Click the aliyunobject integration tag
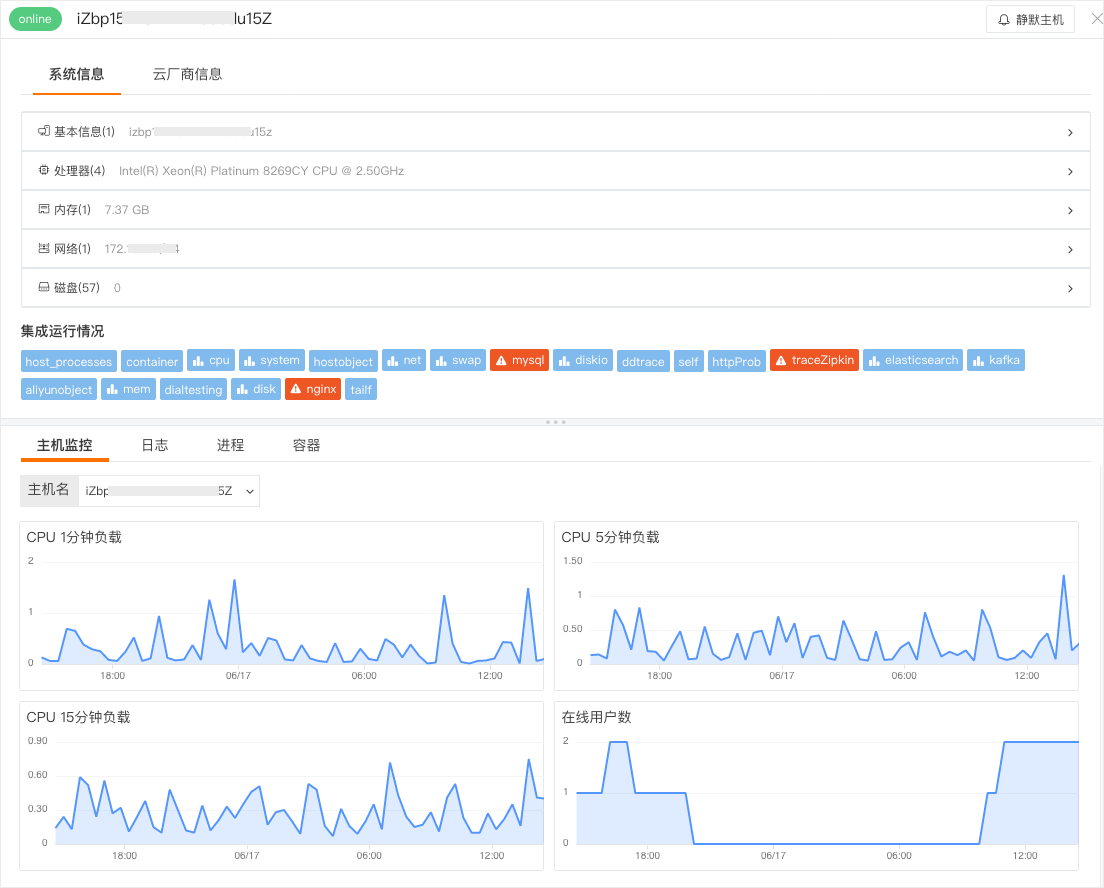The width and height of the screenshot is (1104, 888). tap(59, 389)
